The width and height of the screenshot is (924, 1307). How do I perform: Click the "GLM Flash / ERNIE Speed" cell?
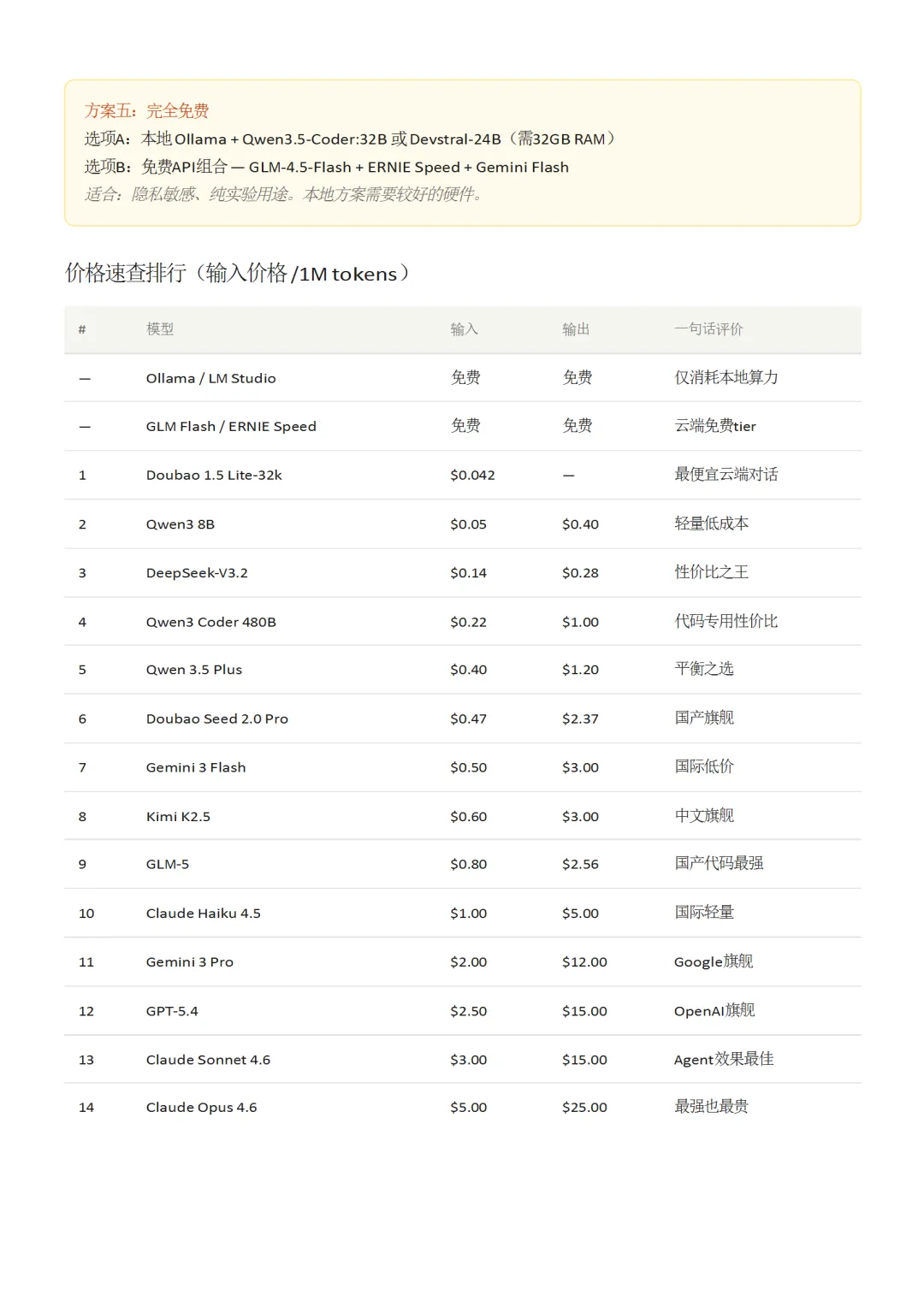(231, 426)
